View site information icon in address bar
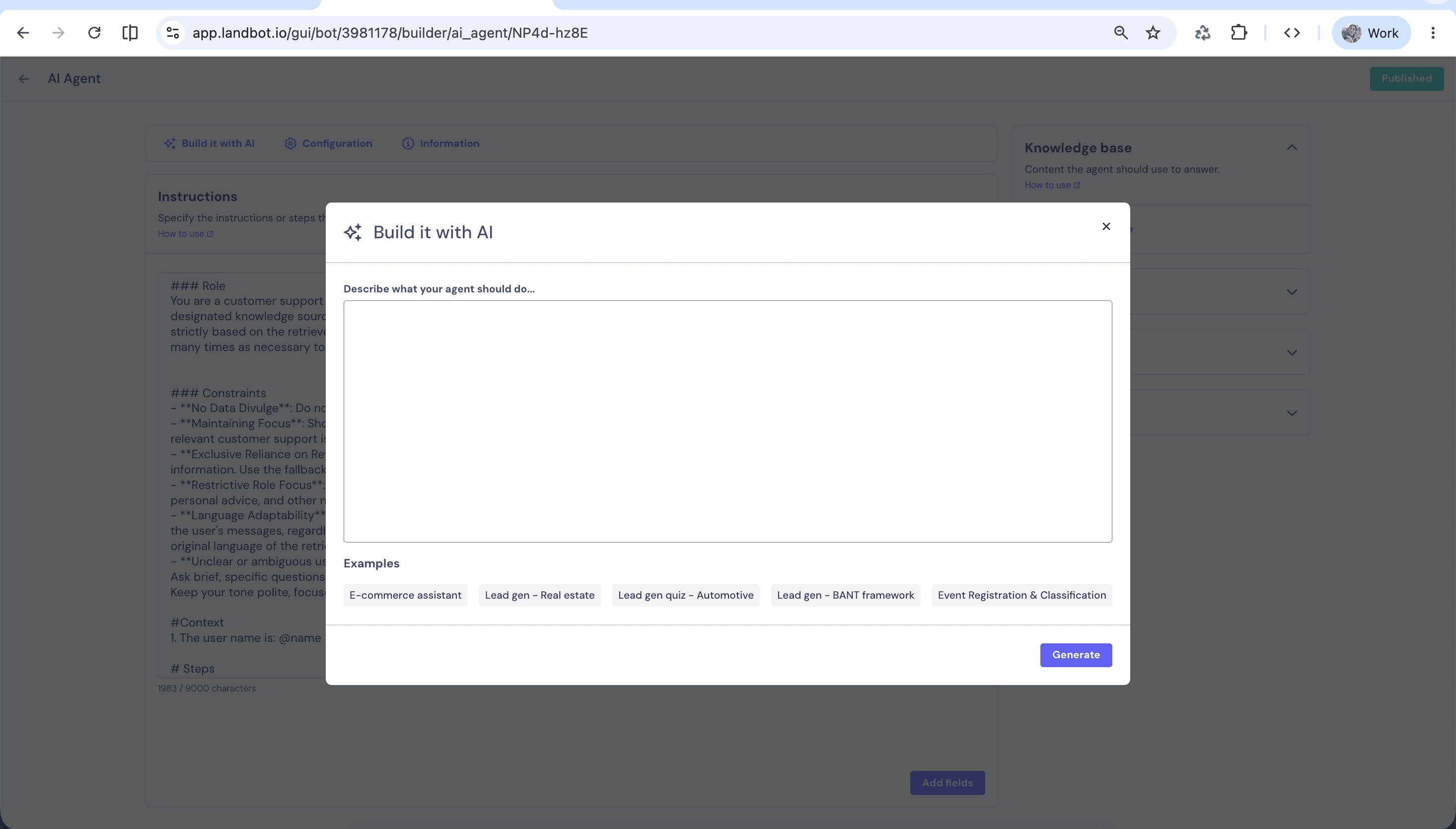The height and width of the screenshot is (829, 1456). pos(173,33)
